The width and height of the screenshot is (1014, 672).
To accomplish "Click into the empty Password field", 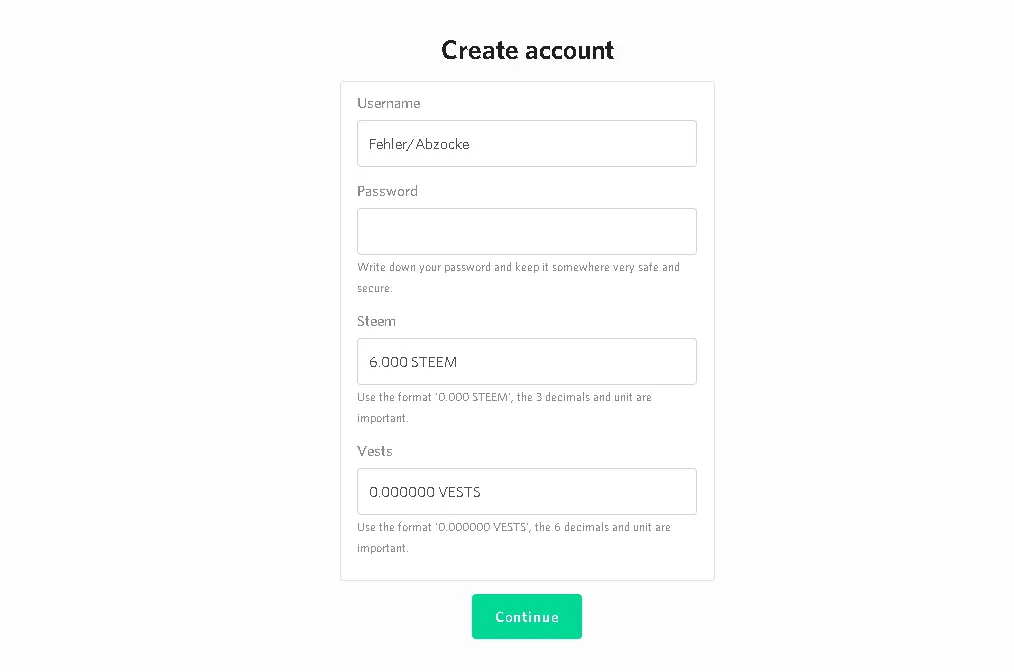I will [x=526, y=232].
